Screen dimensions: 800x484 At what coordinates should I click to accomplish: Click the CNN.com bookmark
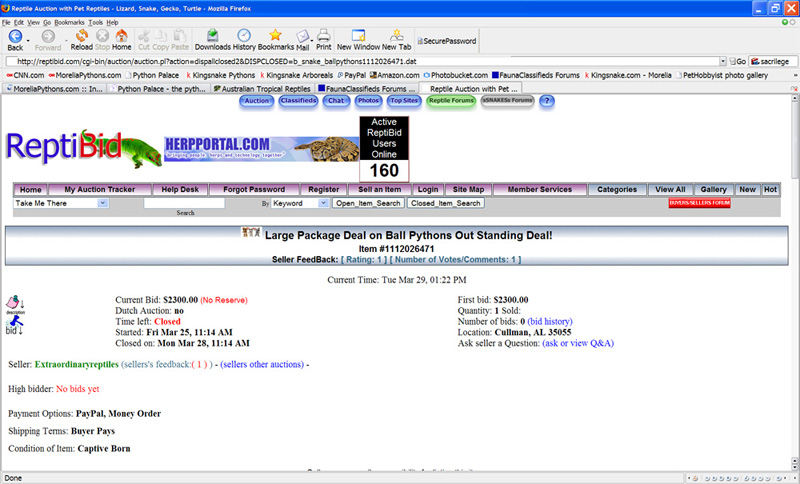click(25, 75)
